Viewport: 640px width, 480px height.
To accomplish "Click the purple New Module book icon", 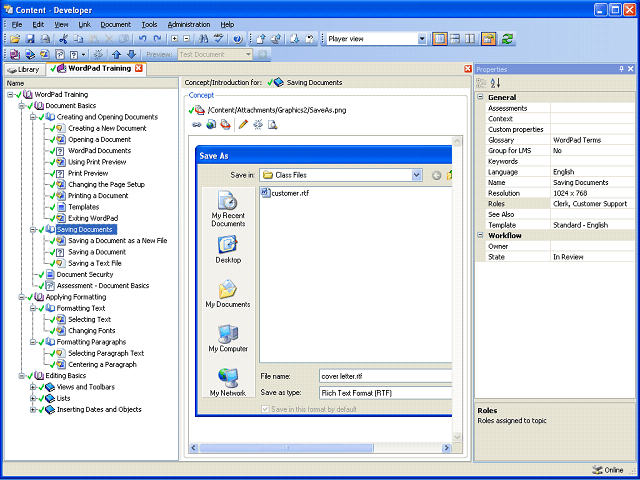I will (15, 54).
